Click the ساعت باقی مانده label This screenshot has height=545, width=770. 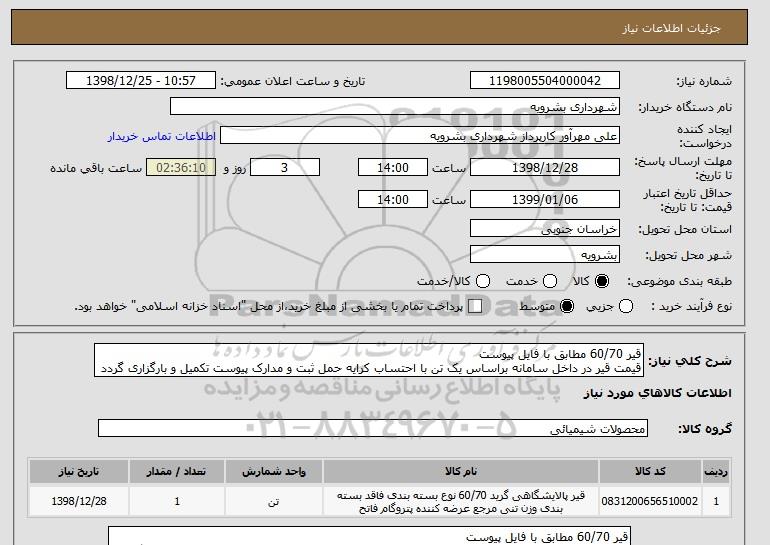coord(96,168)
